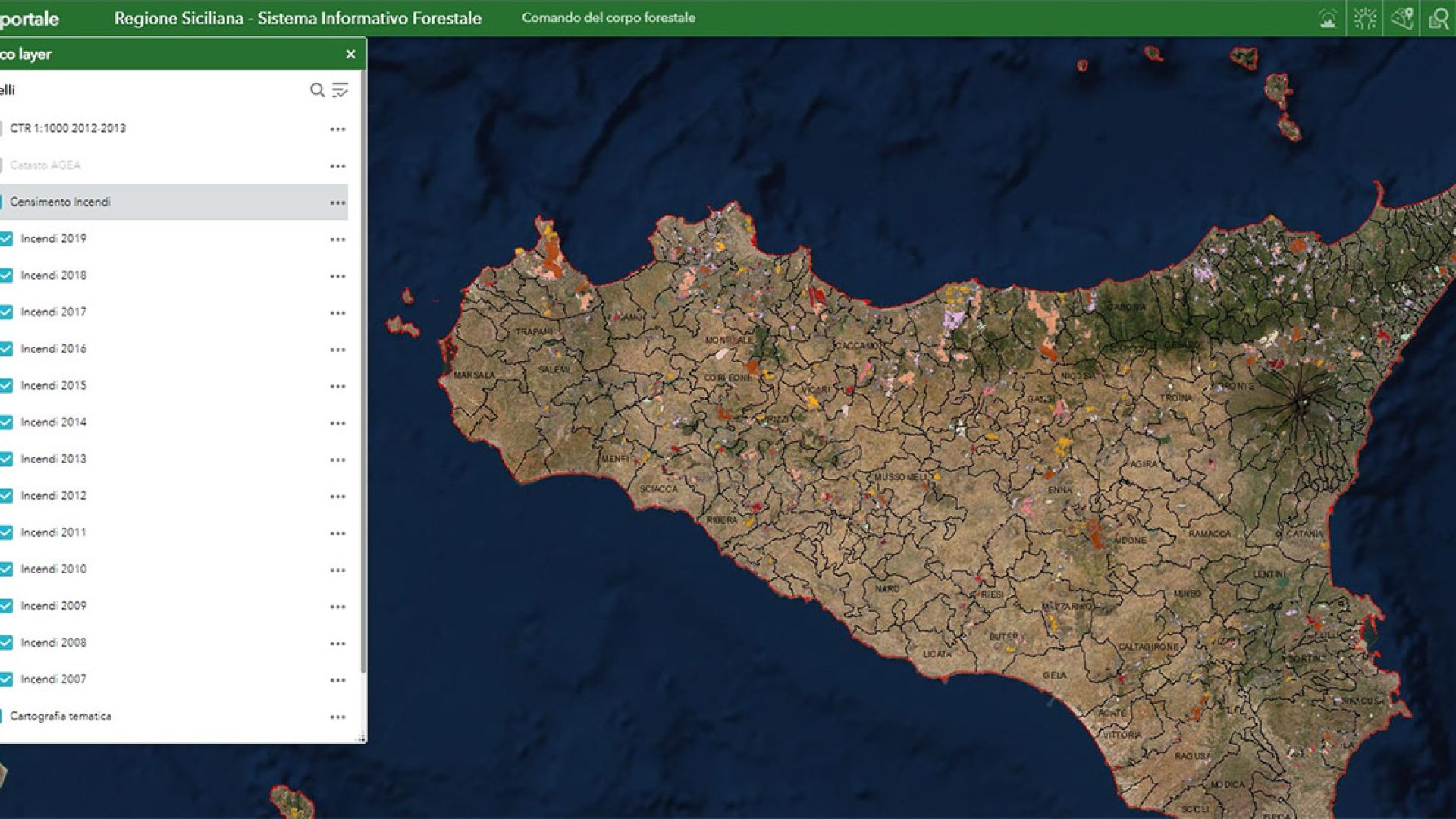Click Comando del corpo forestale subtitle

(608, 17)
